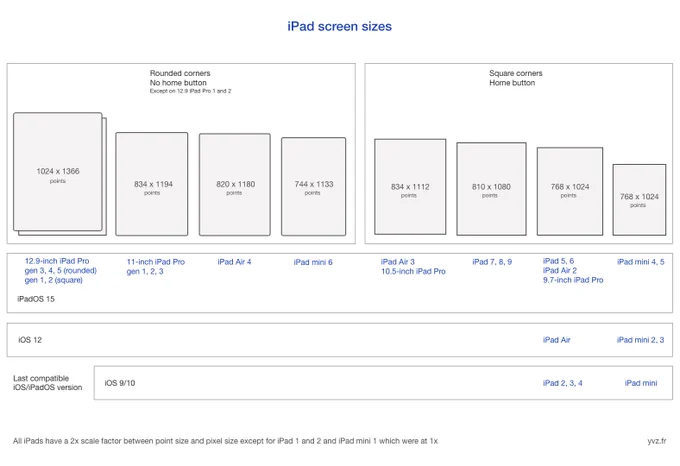Click the 'iPad mini 4, 5' label
Screen dimensions: 680x466
click(x=641, y=262)
